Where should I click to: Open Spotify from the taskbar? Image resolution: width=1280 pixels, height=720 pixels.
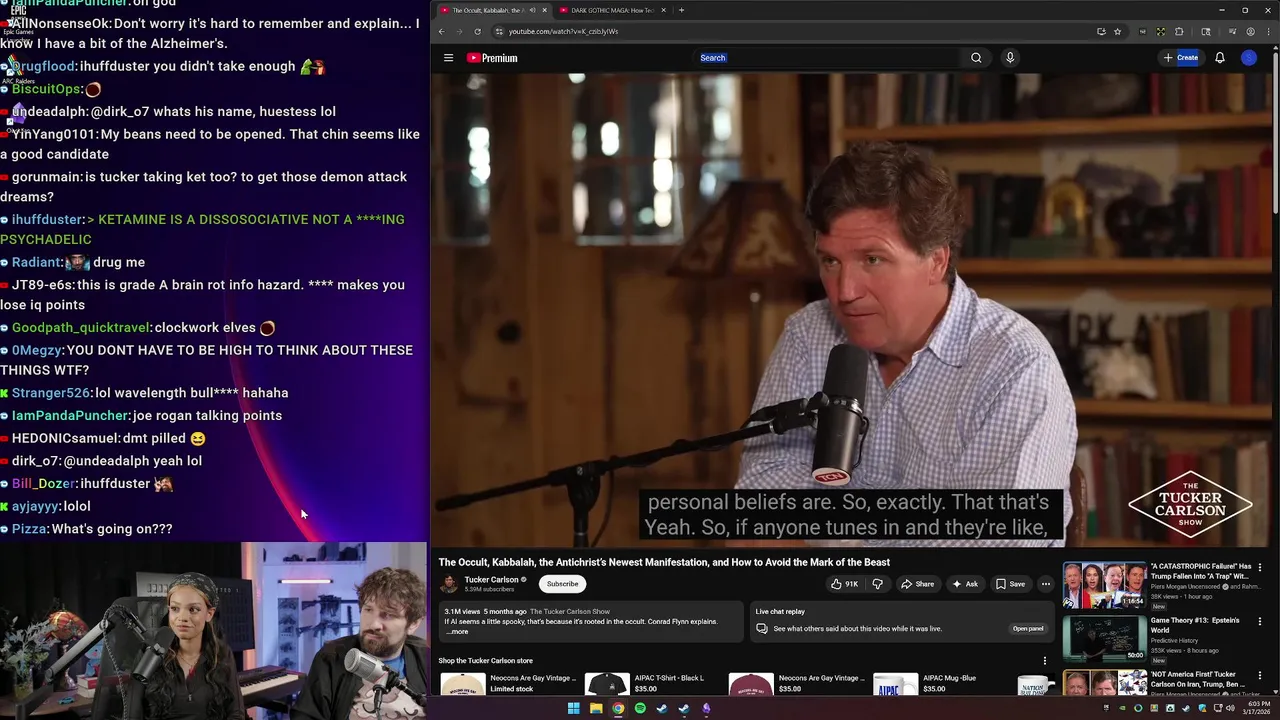click(x=640, y=709)
